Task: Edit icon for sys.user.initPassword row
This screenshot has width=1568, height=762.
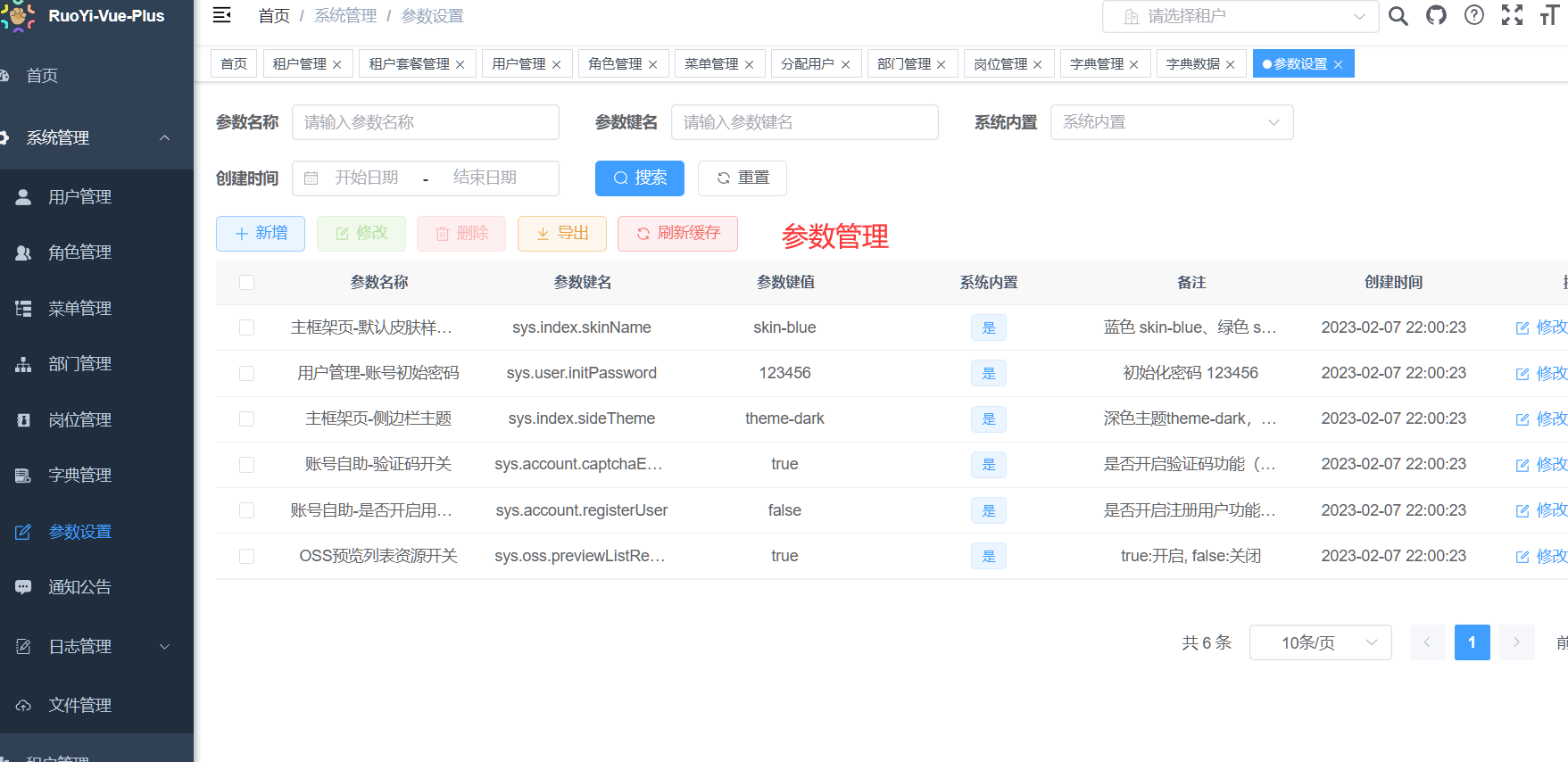Action: click(1522, 374)
